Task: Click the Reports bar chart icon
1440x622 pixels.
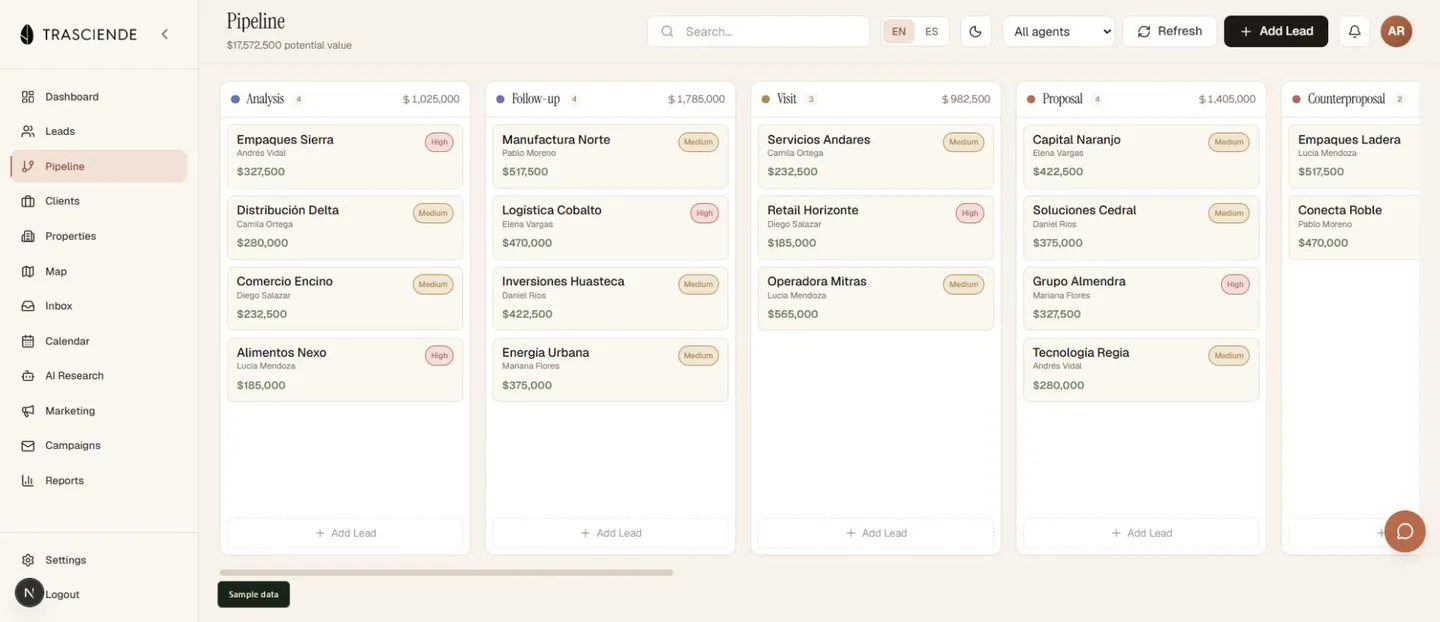Action: pyautogui.click(x=28, y=480)
